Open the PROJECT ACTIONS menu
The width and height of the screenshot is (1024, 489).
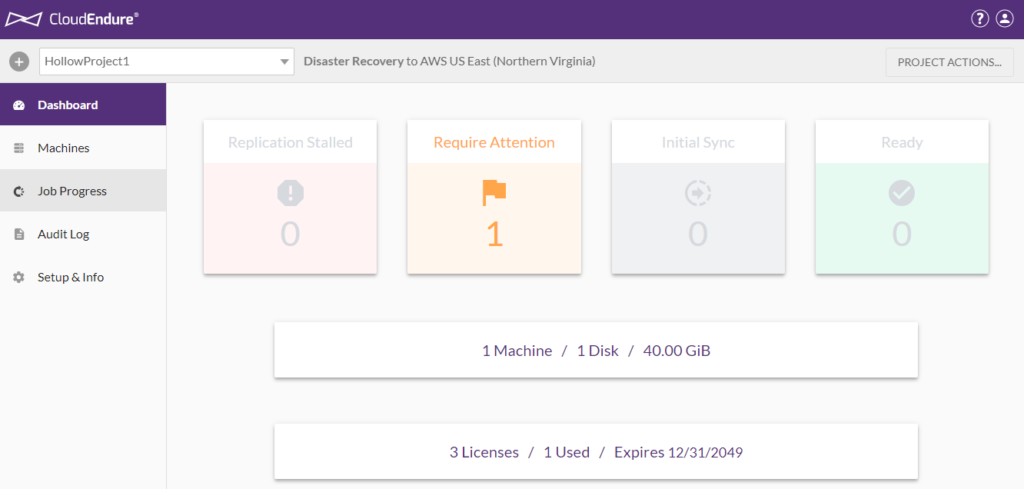949,62
